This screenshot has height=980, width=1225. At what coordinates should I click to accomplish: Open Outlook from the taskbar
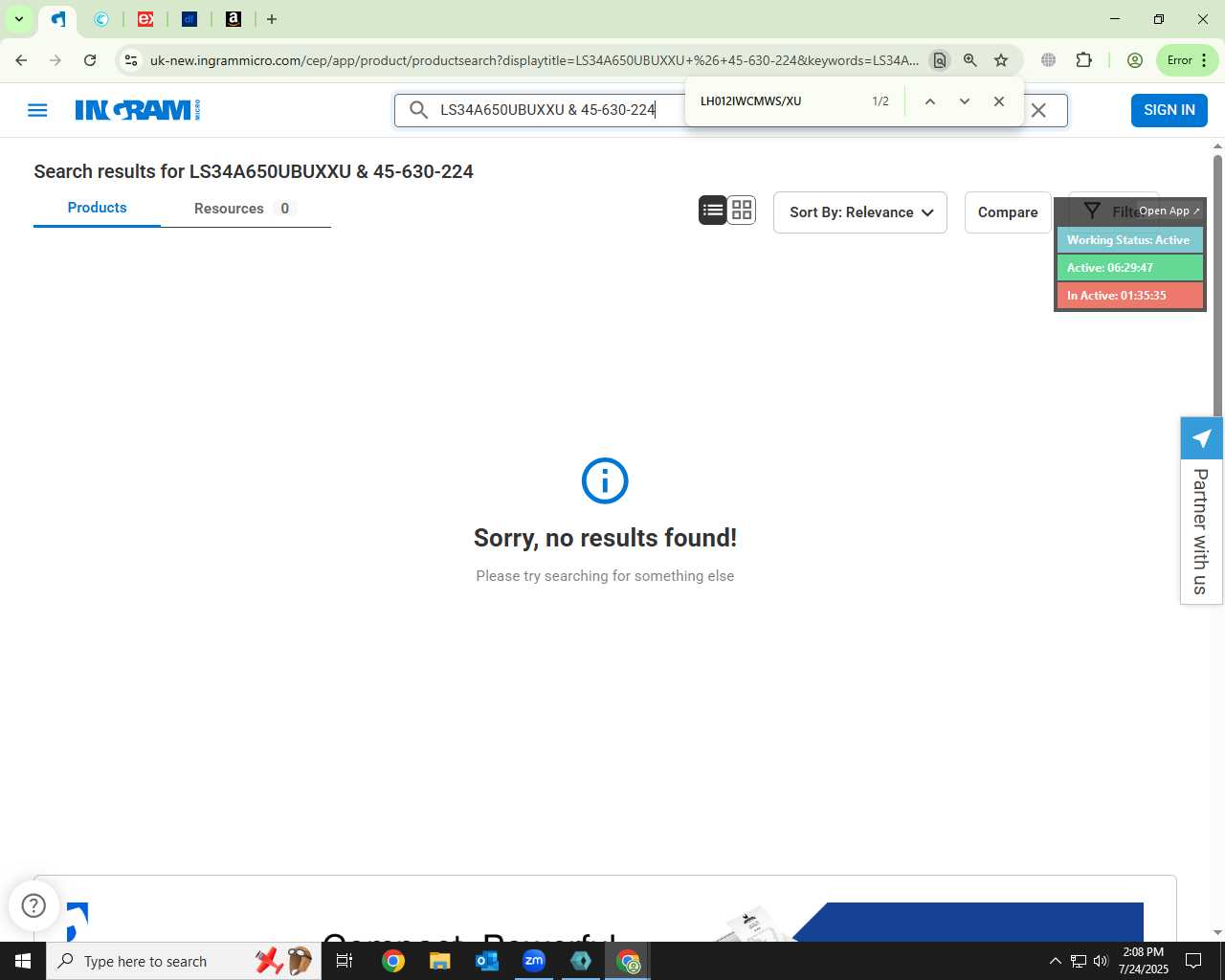point(487,961)
